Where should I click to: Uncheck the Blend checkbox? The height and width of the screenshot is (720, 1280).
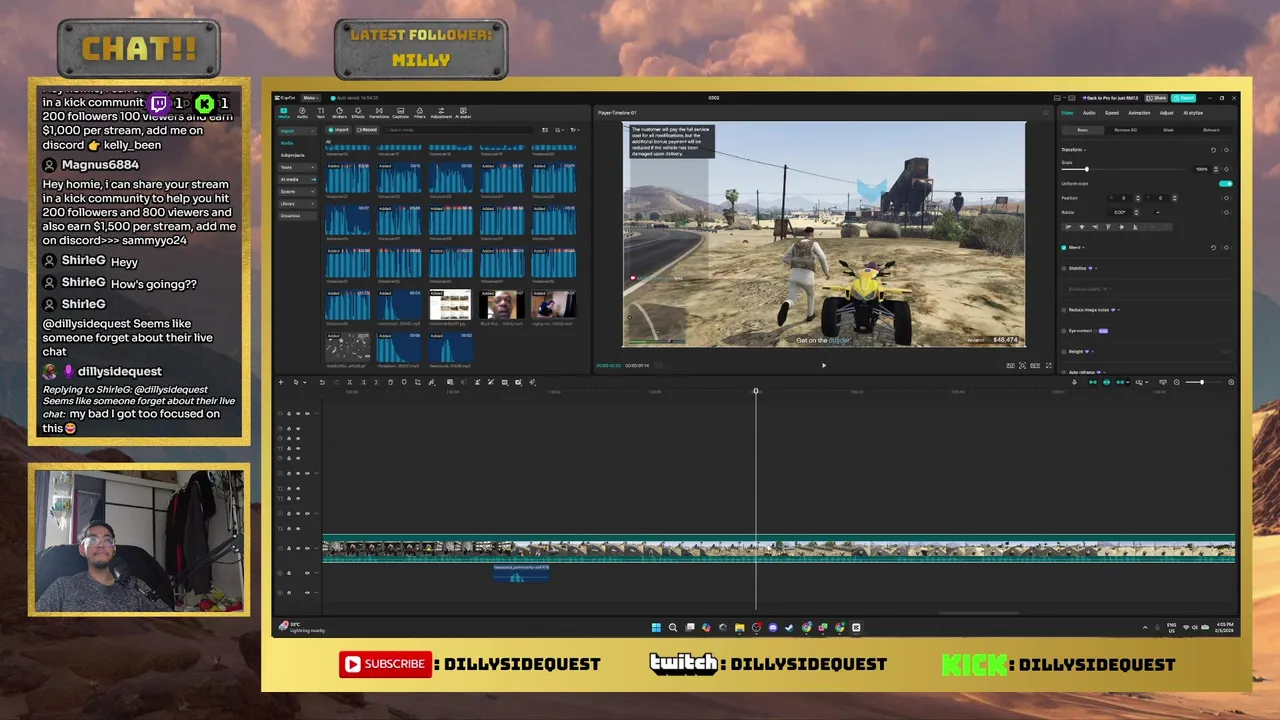tap(1064, 247)
